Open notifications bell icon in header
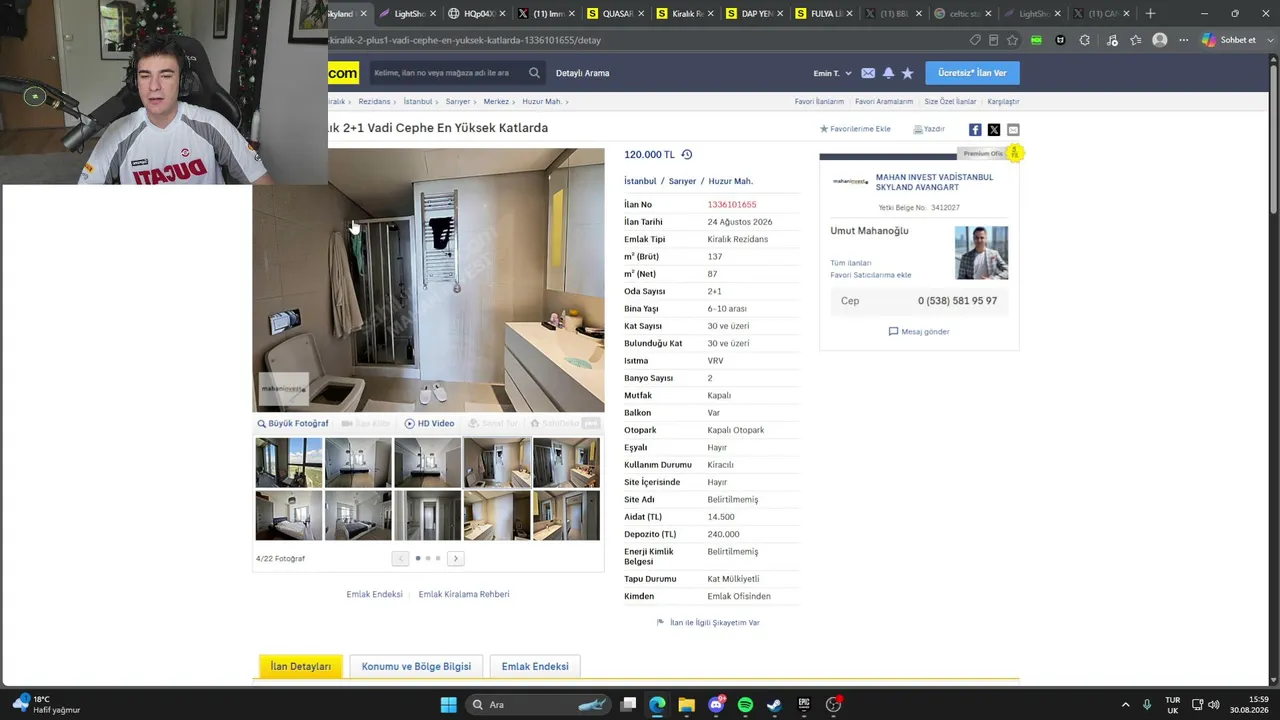This screenshot has height=720, width=1280. pos(888,73)
